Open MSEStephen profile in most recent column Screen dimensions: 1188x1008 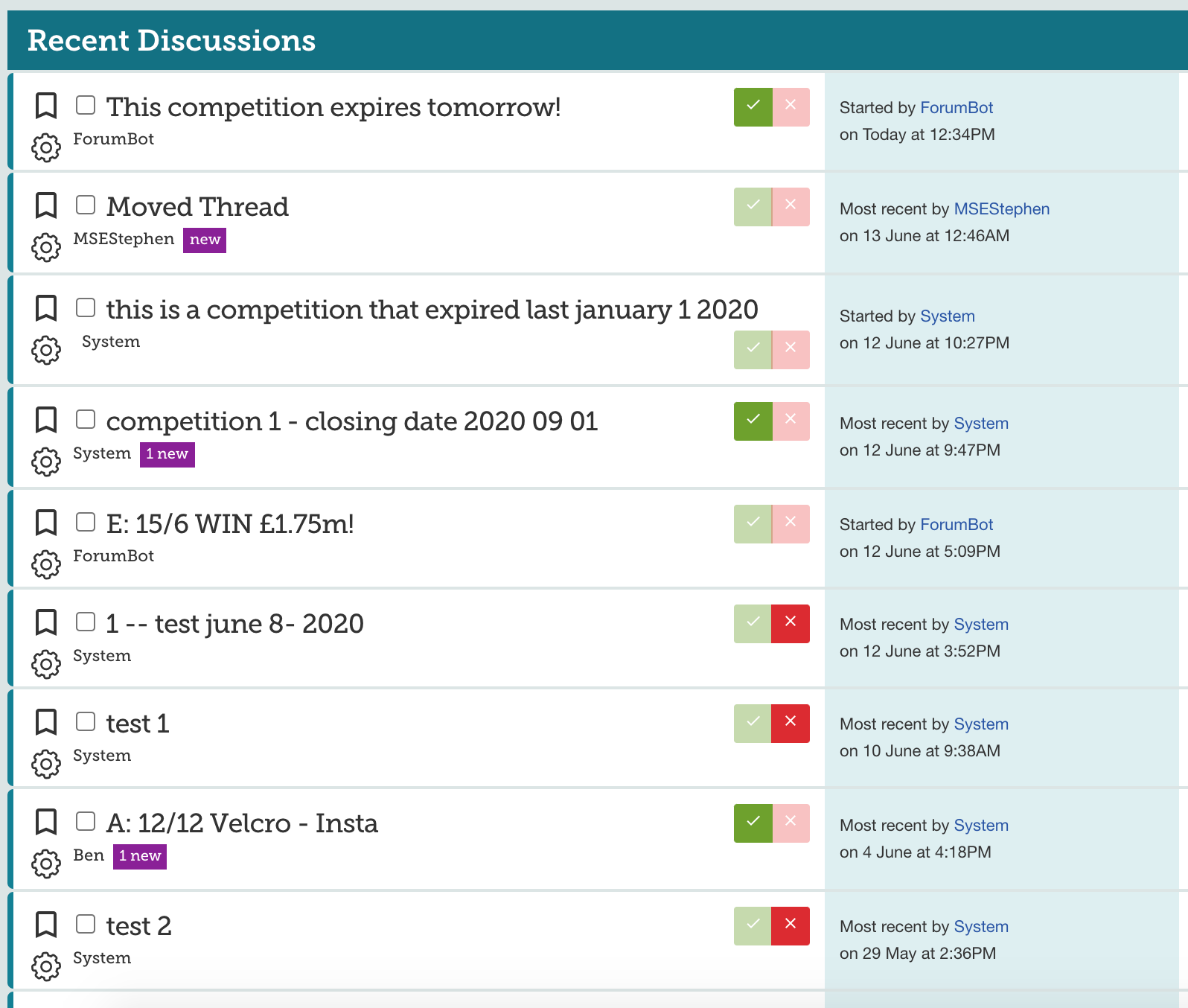pos(1002,209)
